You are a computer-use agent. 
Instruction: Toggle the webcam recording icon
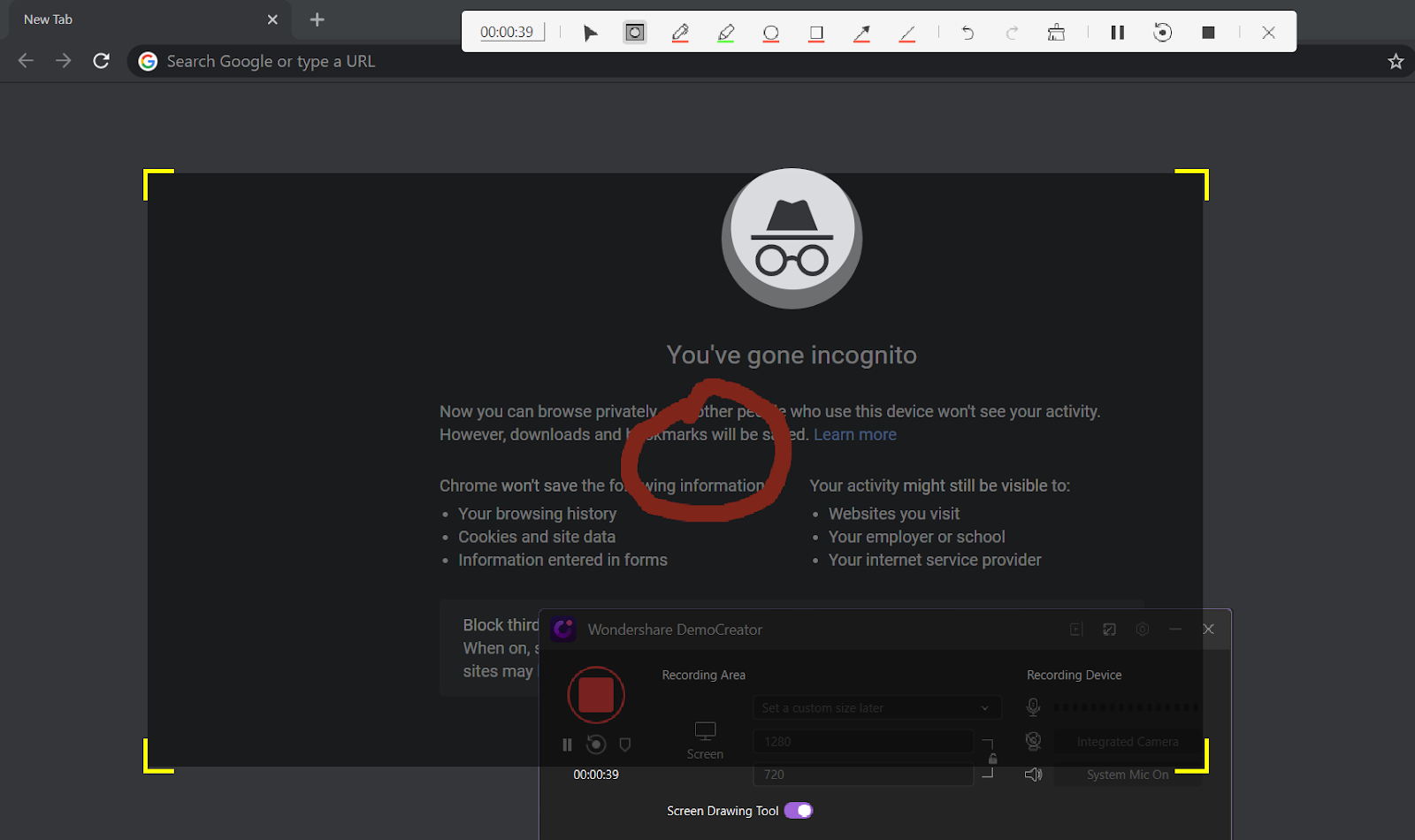click(x=1033, y=741)
